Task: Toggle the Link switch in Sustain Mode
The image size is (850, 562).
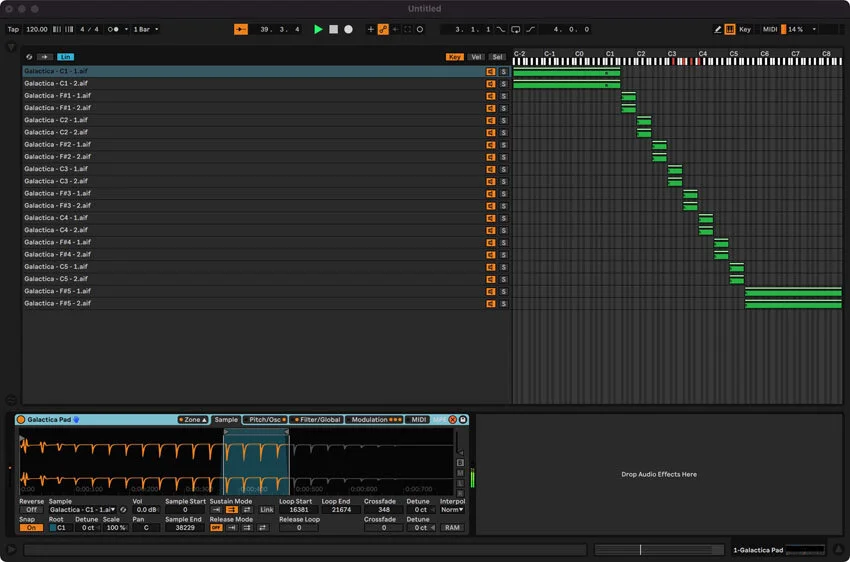Action: (267, 510)
